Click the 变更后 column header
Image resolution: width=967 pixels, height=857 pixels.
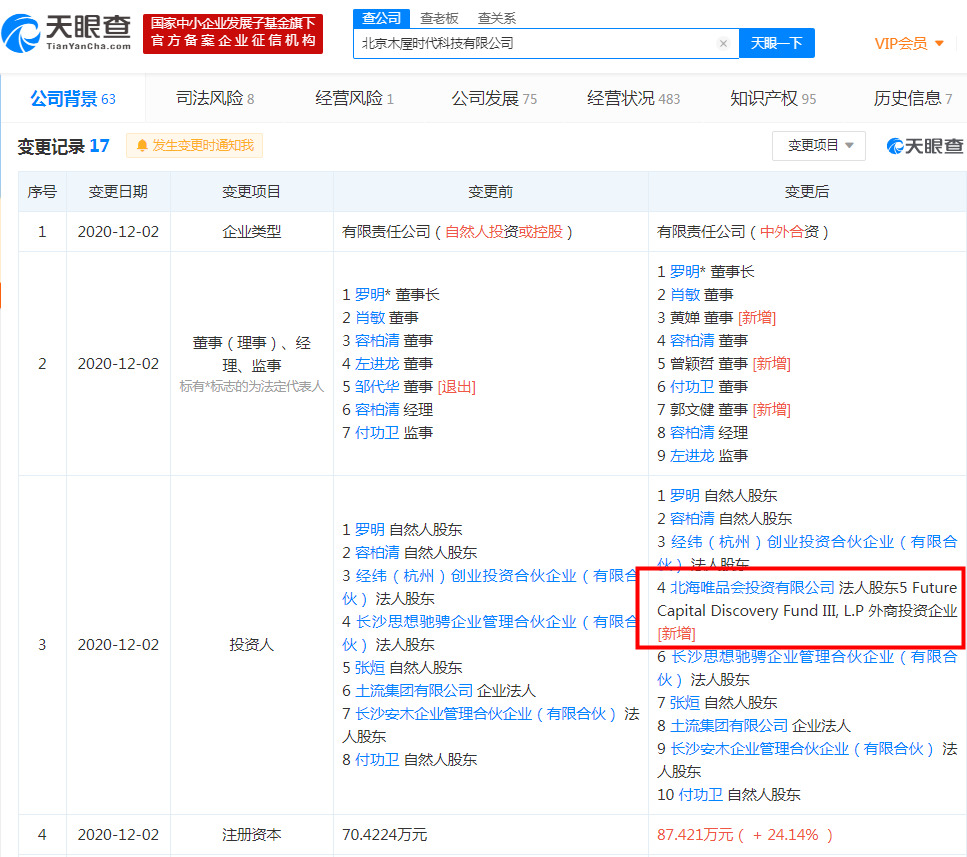click(807, 192)
